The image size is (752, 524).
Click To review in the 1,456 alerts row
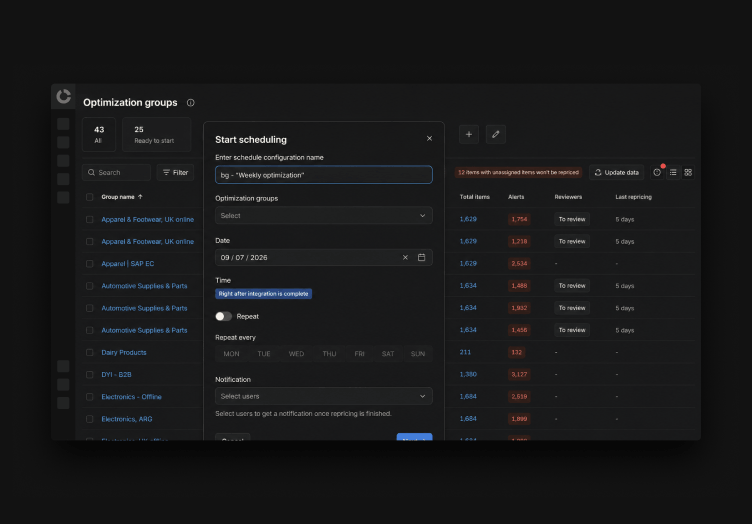coord(572,330)
